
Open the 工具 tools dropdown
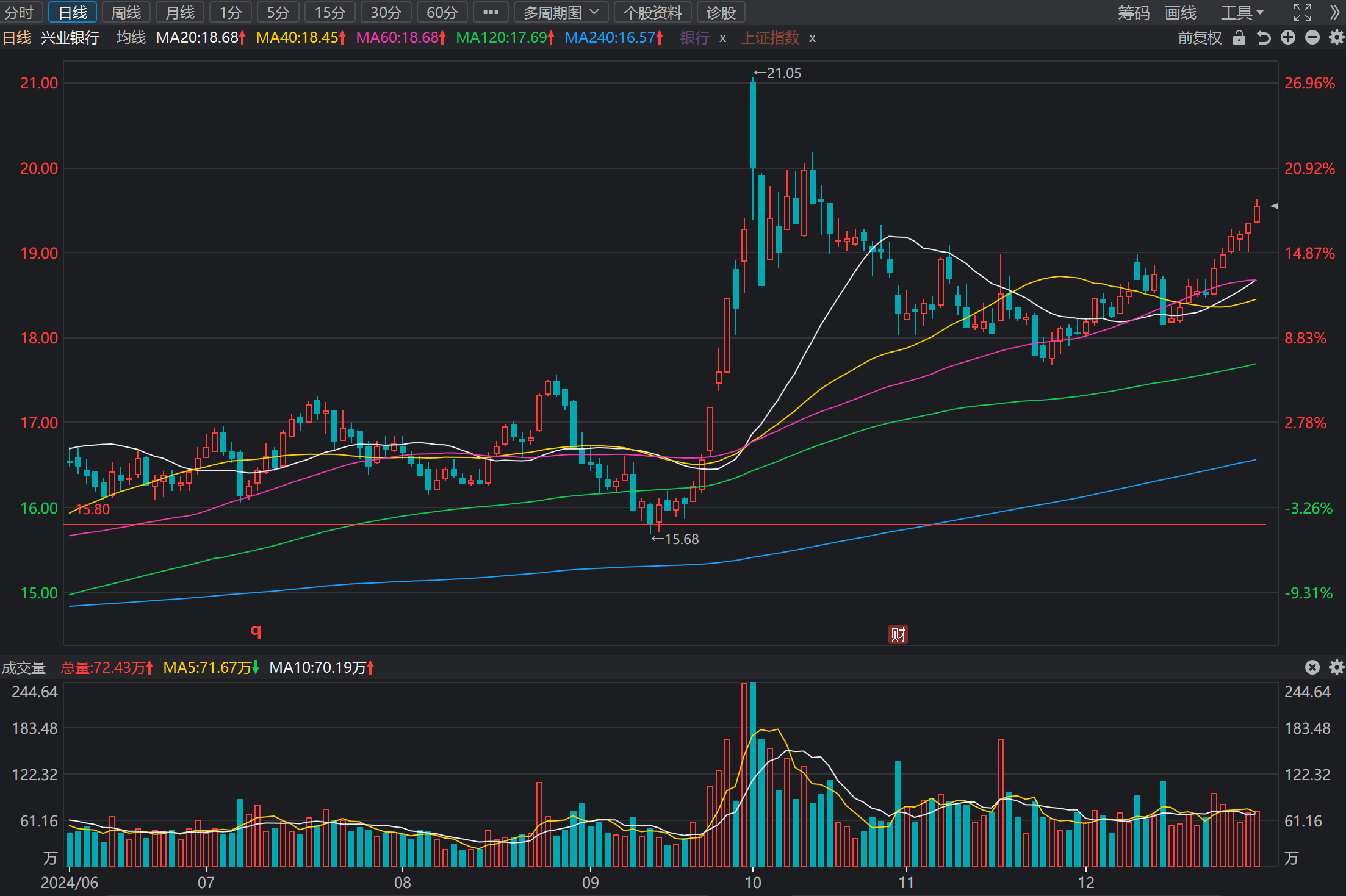click(1242, 12)
